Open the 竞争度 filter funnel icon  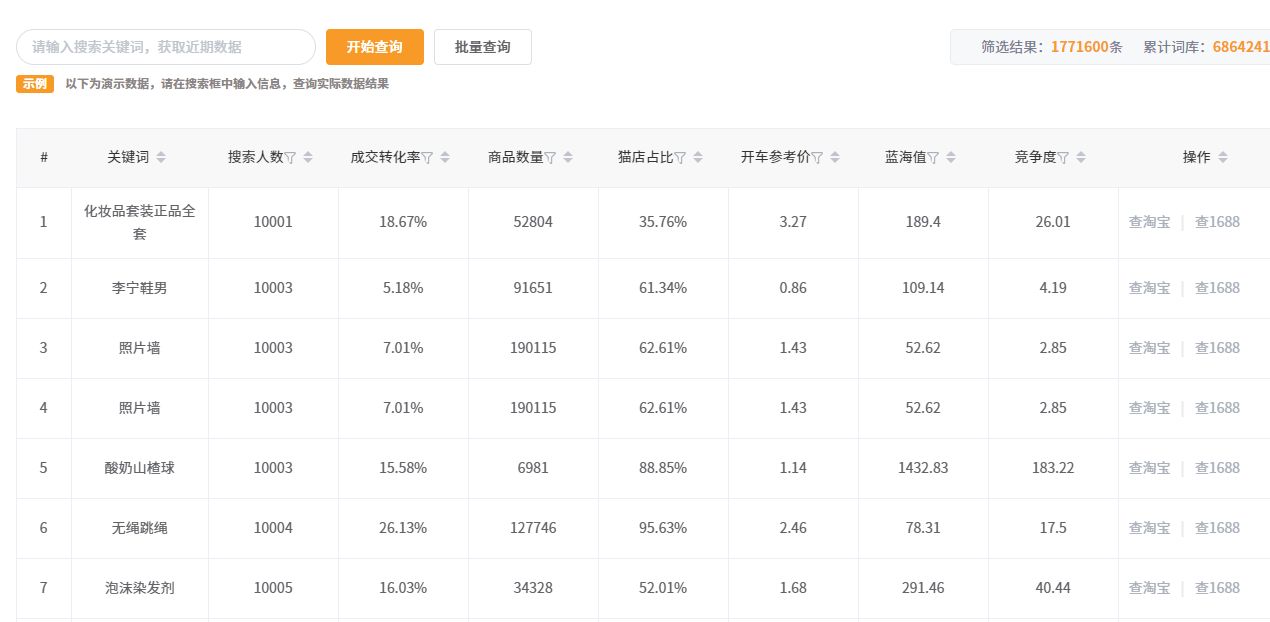click(1063, 157)
